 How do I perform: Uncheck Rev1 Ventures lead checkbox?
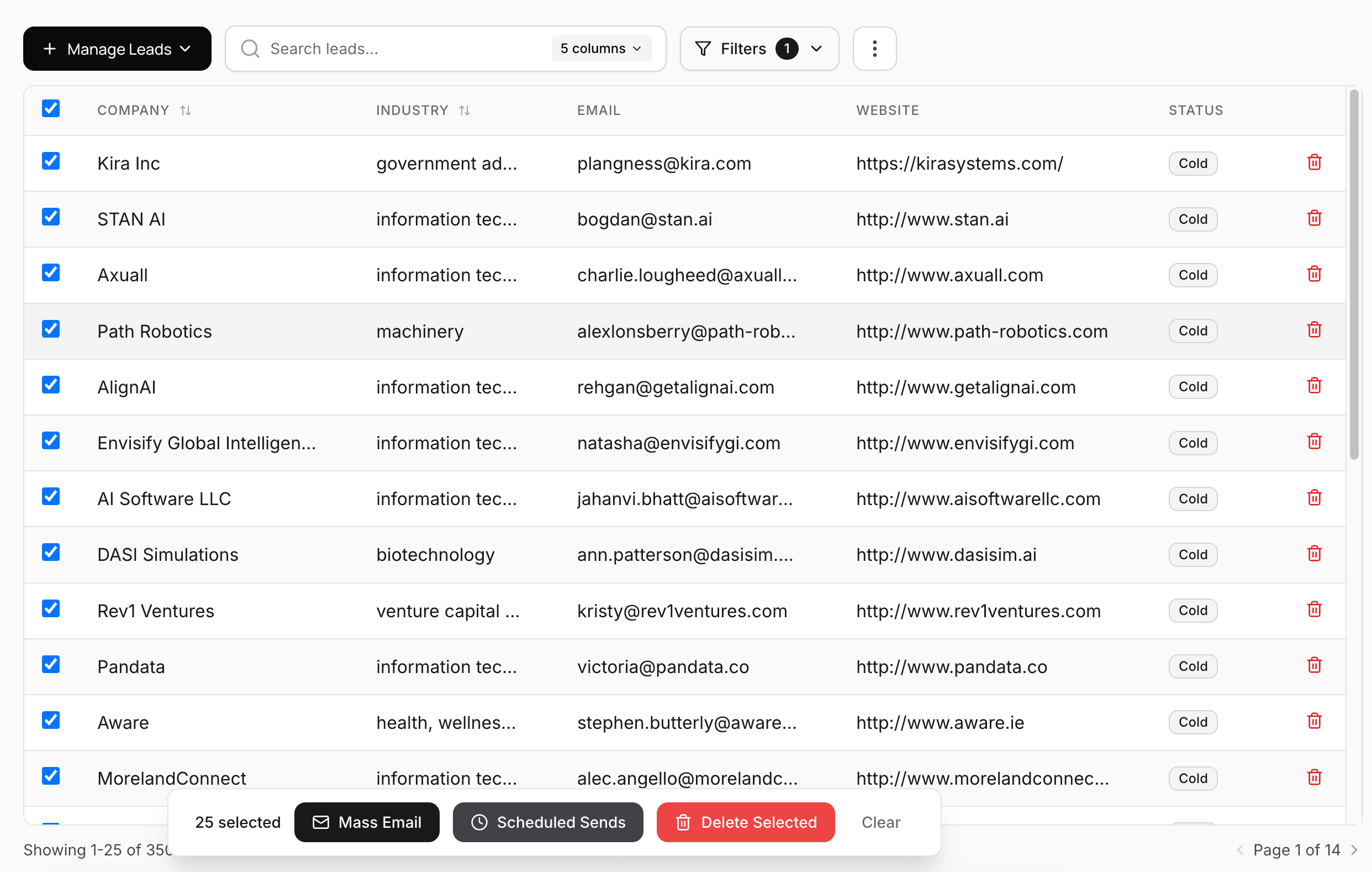(51, 609)
